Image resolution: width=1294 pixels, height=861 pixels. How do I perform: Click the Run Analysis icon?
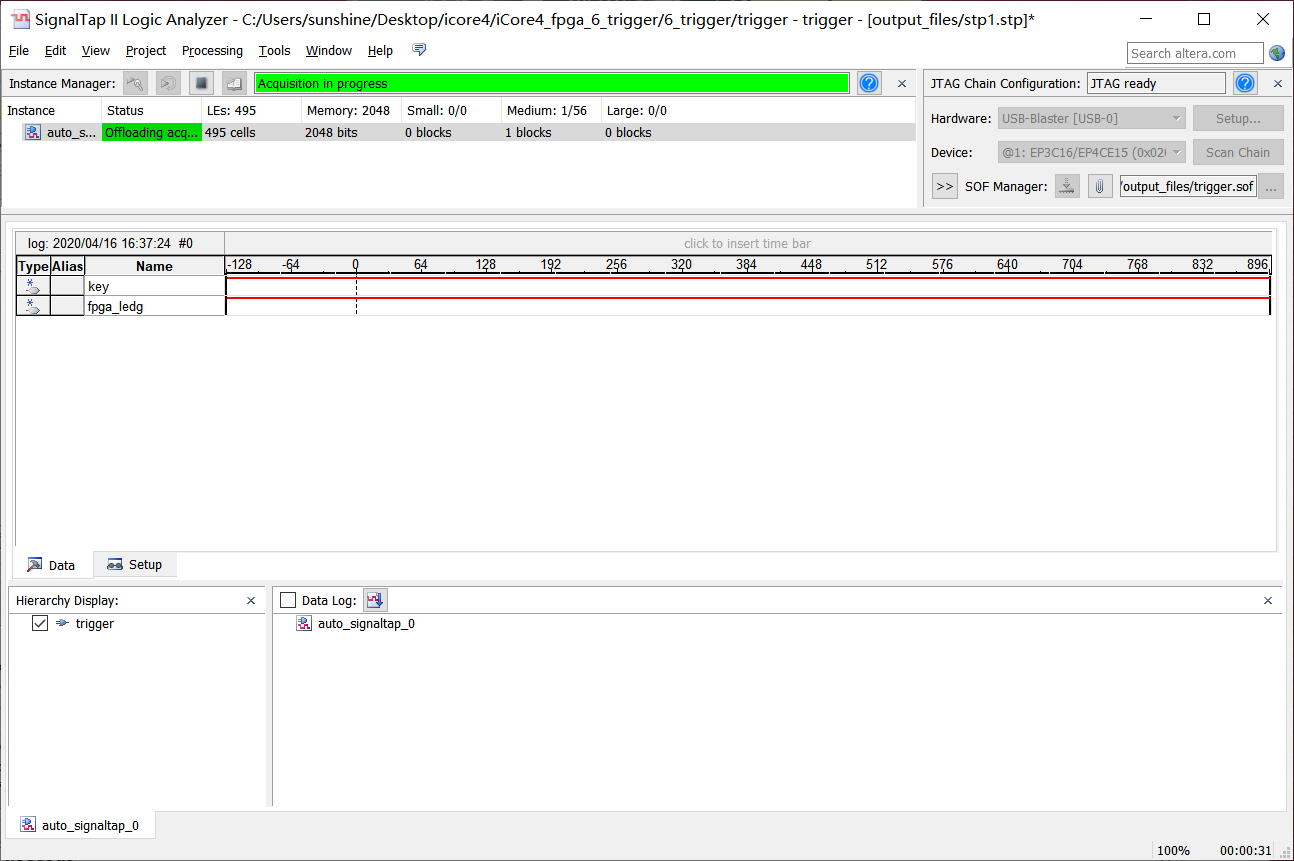coord(136,84)
